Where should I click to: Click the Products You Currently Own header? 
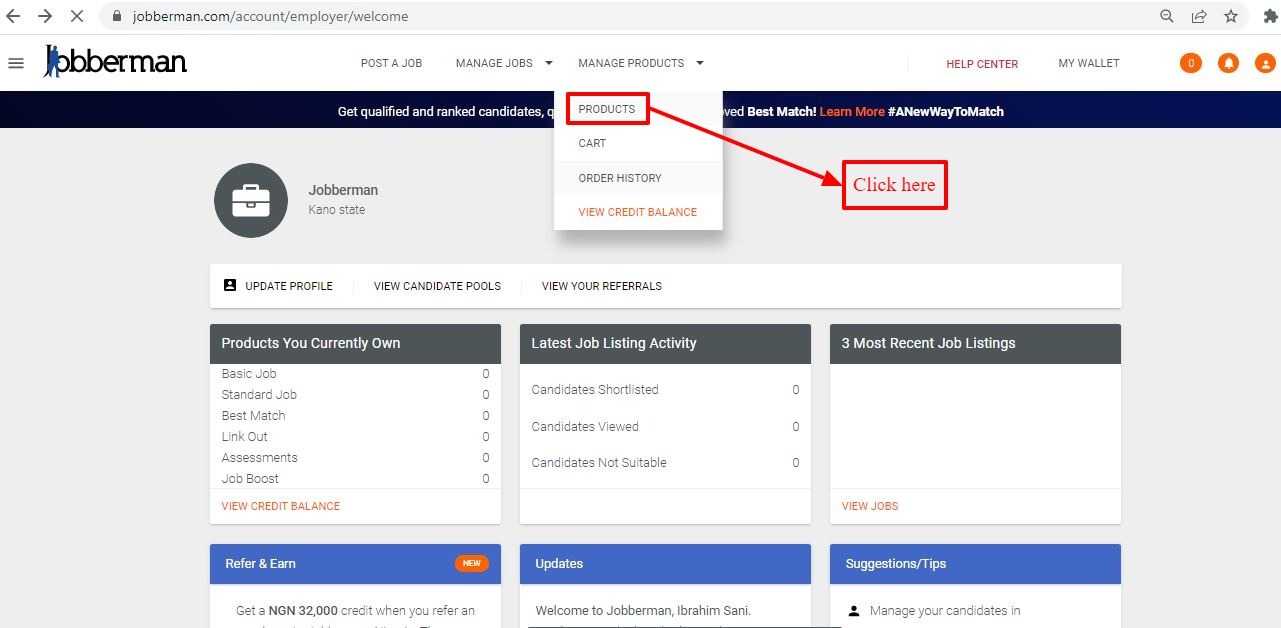pos(355,344)
